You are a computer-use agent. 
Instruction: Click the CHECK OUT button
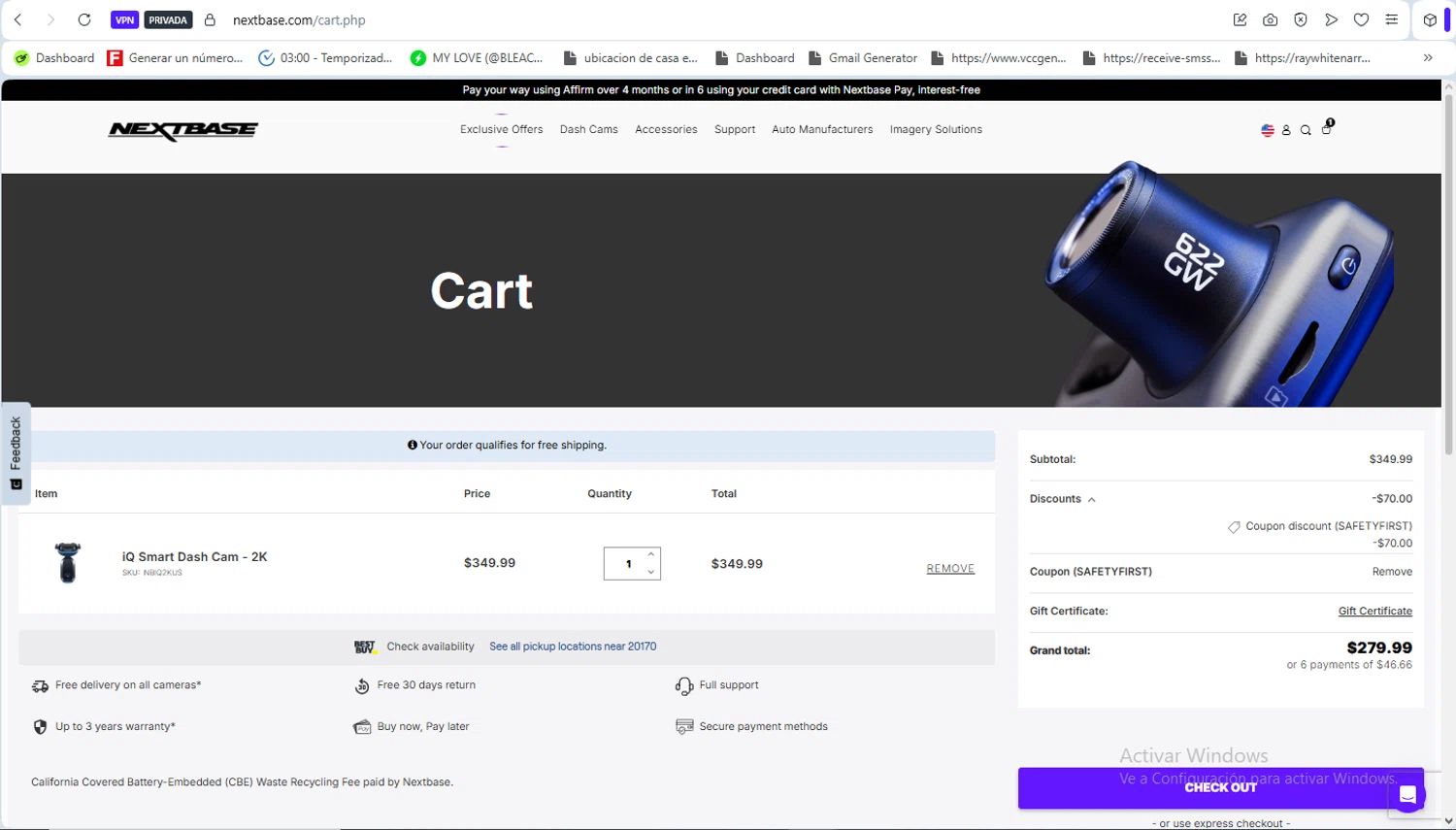pyautogui.click(x=1221, y=788)
